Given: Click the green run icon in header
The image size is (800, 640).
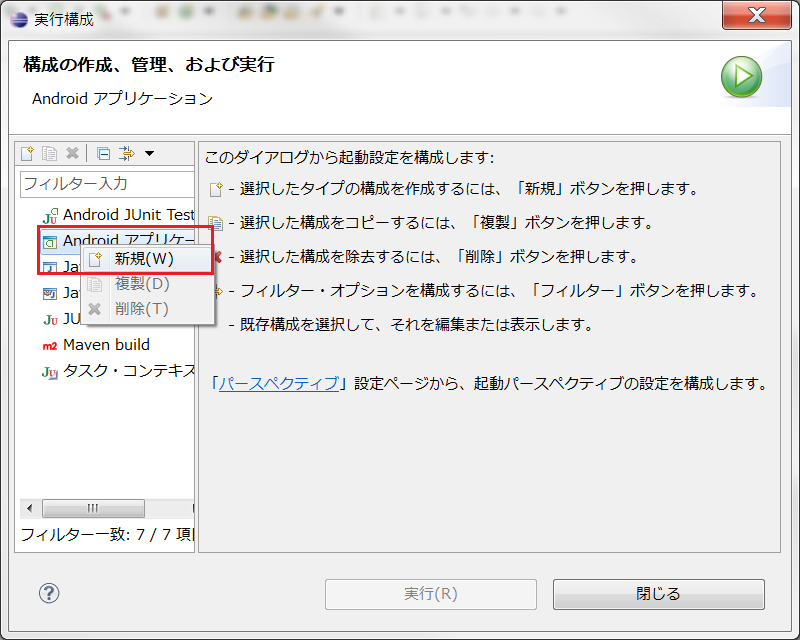Looking at the screenshot, I should tap(741, 77).
